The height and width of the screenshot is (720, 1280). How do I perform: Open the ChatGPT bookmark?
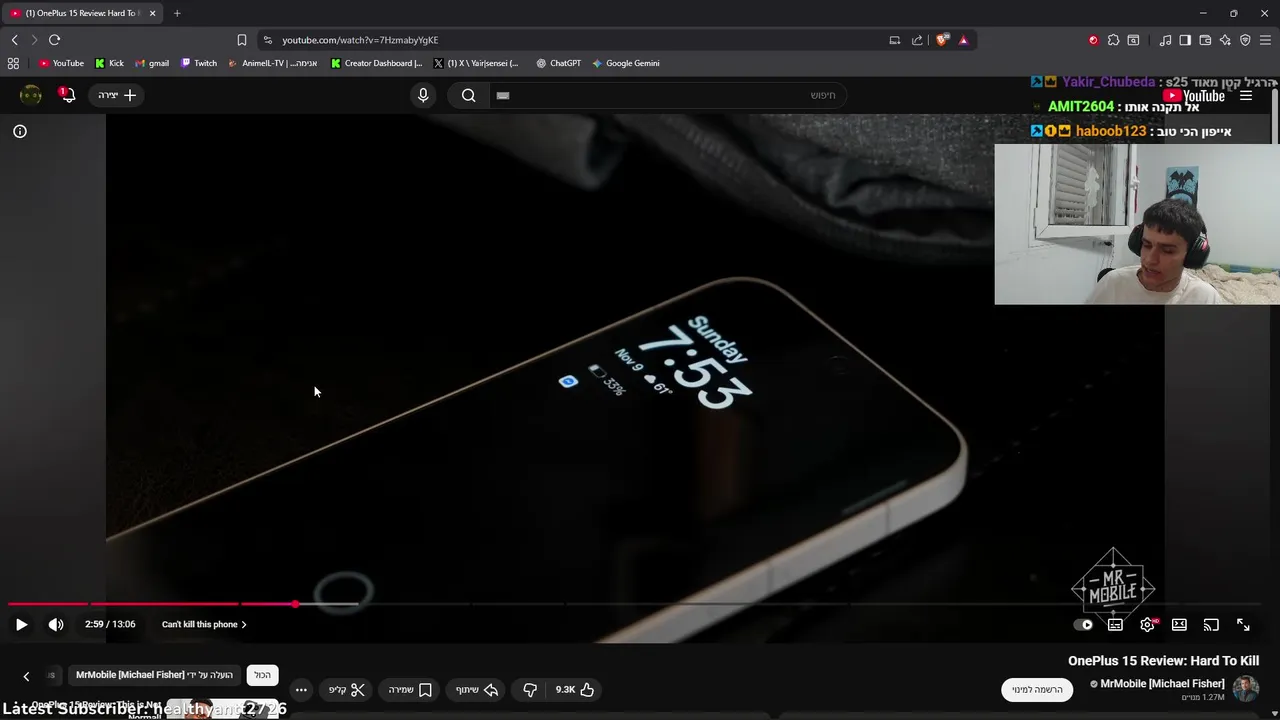[558, 63]
